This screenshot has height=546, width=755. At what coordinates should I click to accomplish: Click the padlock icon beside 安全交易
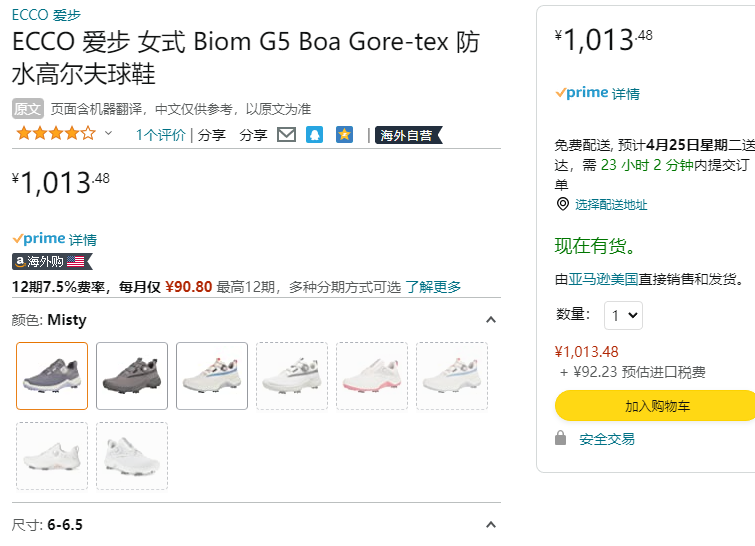coord(560,438)
